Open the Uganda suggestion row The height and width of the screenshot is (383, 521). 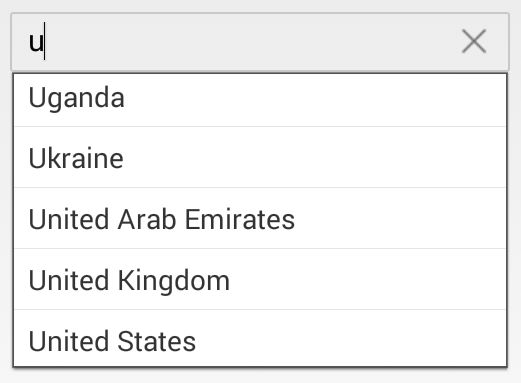pos(260,100)
